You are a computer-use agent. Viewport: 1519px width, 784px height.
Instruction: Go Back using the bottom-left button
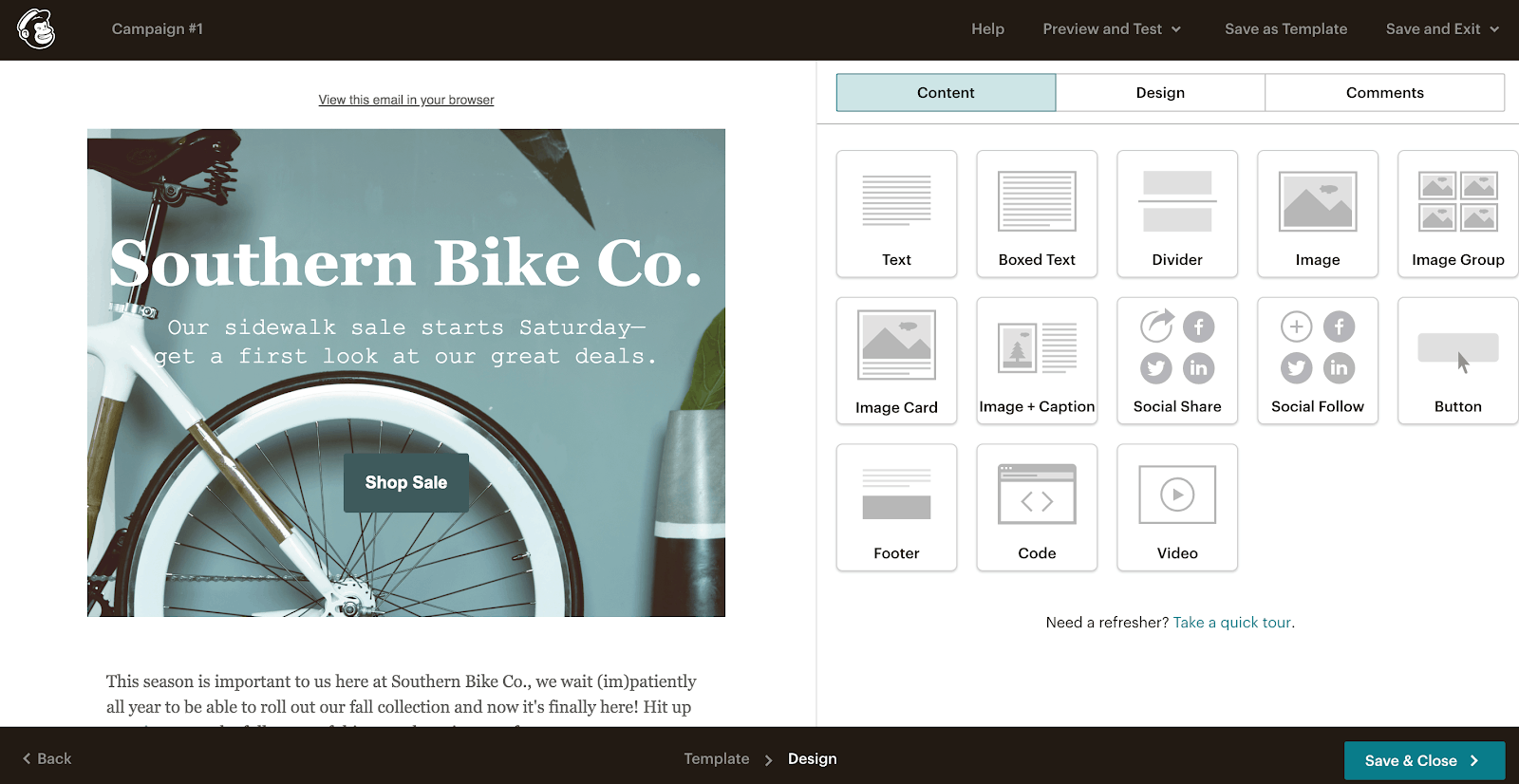point(47,758)
